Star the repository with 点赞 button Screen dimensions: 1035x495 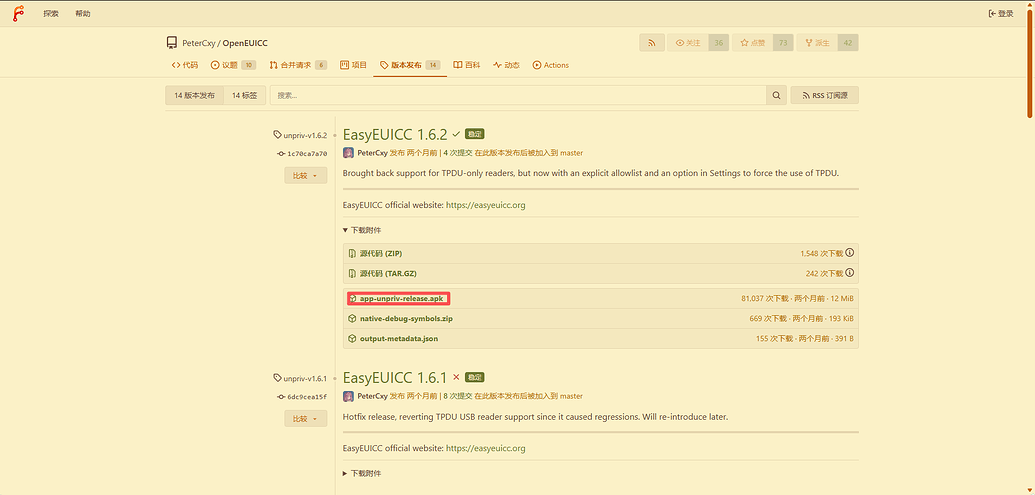pyautogui.click(x=752, y=43)
